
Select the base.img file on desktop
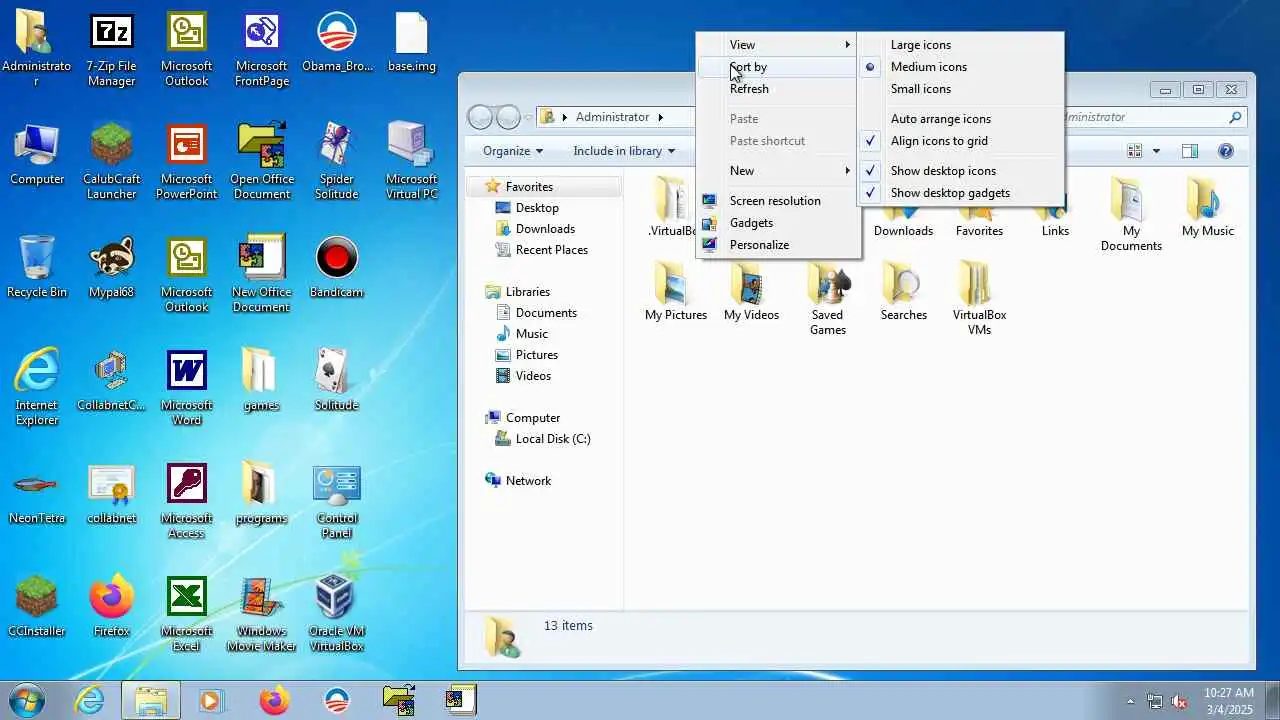tap(411, 43)
